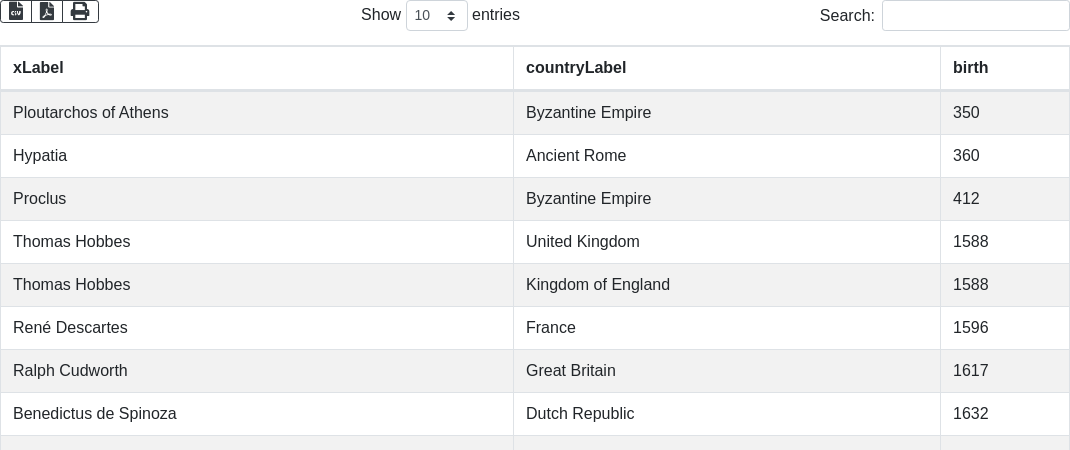Click the Hypatia name cell
This screenshot has width=1070, height=450.
pos(40,156)
